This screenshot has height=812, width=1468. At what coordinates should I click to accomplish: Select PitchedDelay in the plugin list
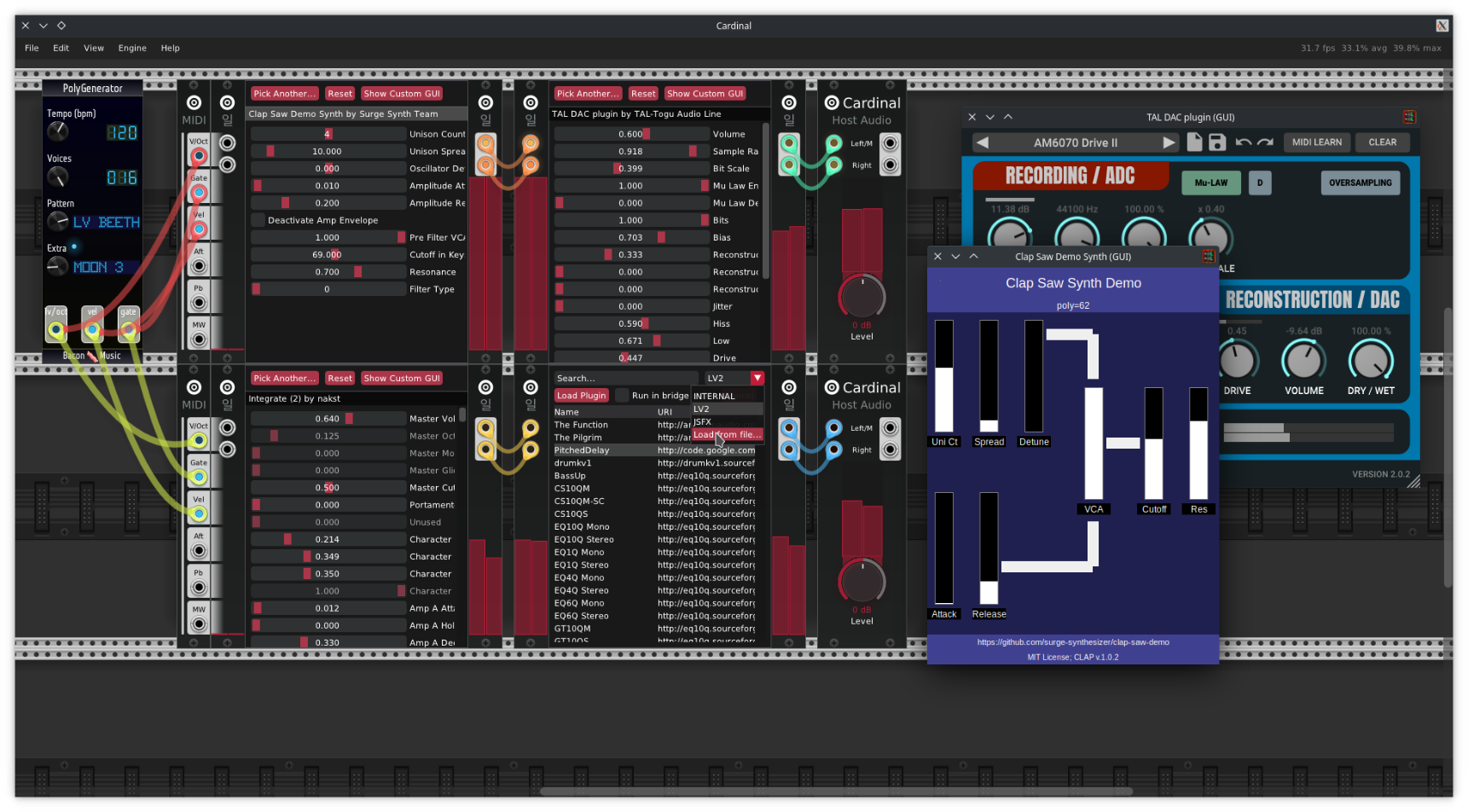(x=654, y=450)
